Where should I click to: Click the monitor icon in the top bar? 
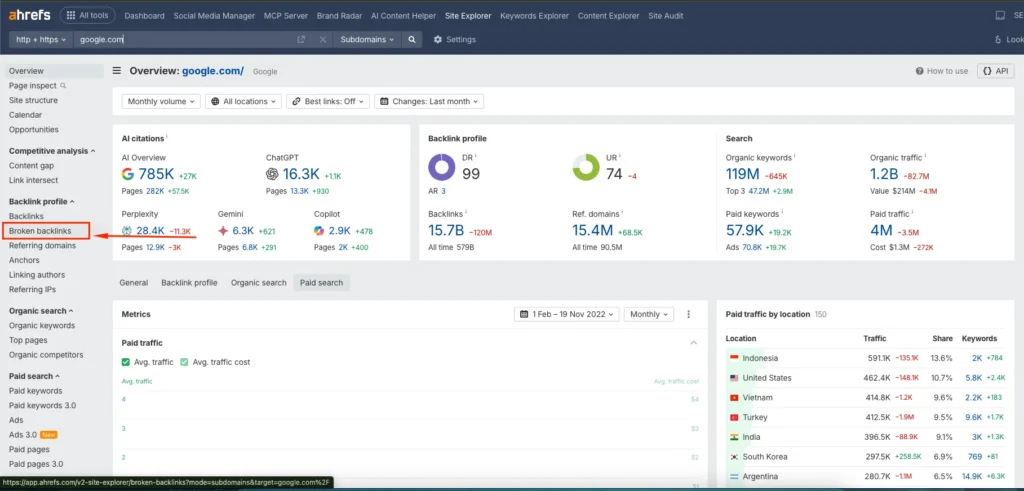tap(1000, 16)
